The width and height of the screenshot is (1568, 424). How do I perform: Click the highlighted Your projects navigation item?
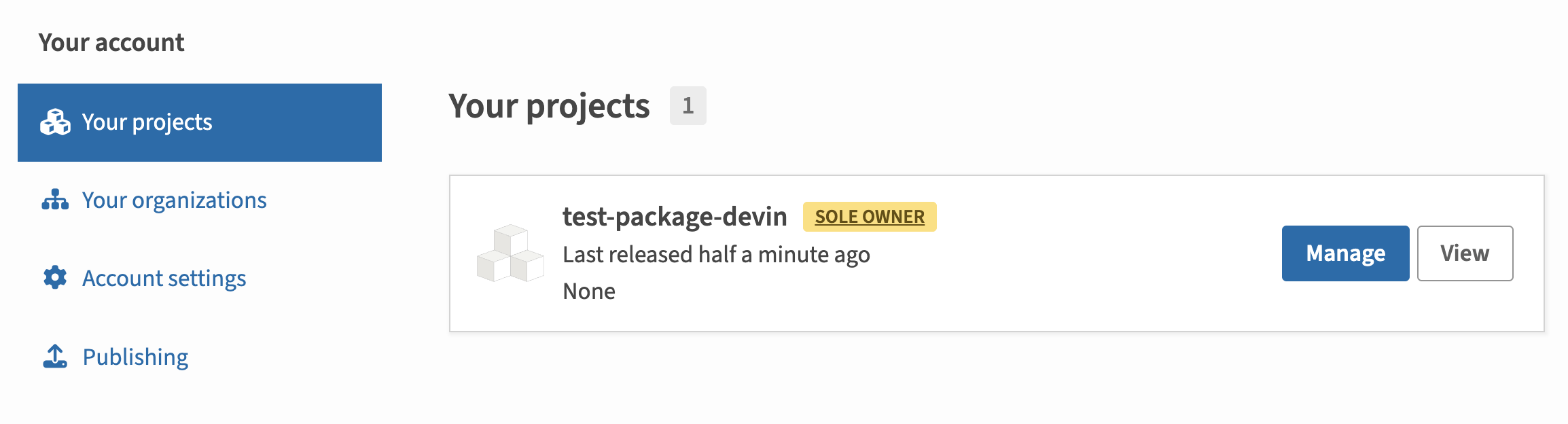146,122
